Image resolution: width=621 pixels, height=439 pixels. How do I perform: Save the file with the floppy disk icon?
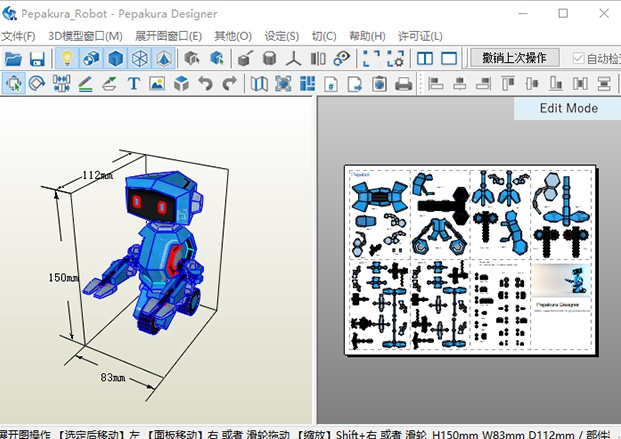tap(37, 59)
